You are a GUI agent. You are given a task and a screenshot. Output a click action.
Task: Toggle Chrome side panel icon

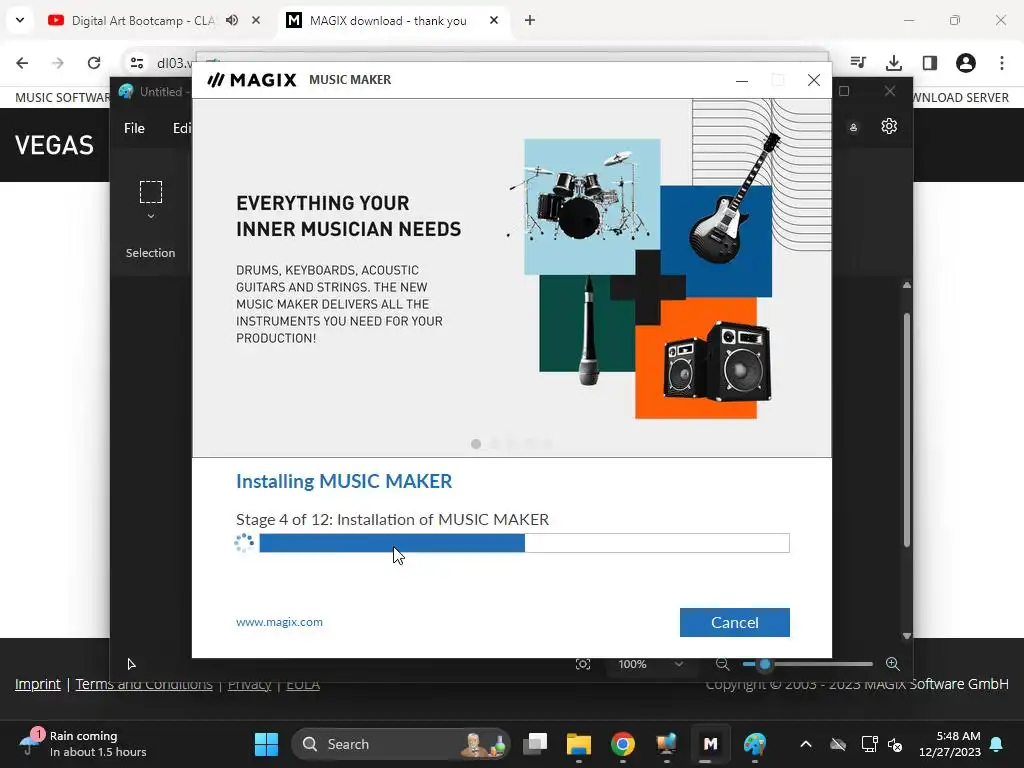[930, 63]
